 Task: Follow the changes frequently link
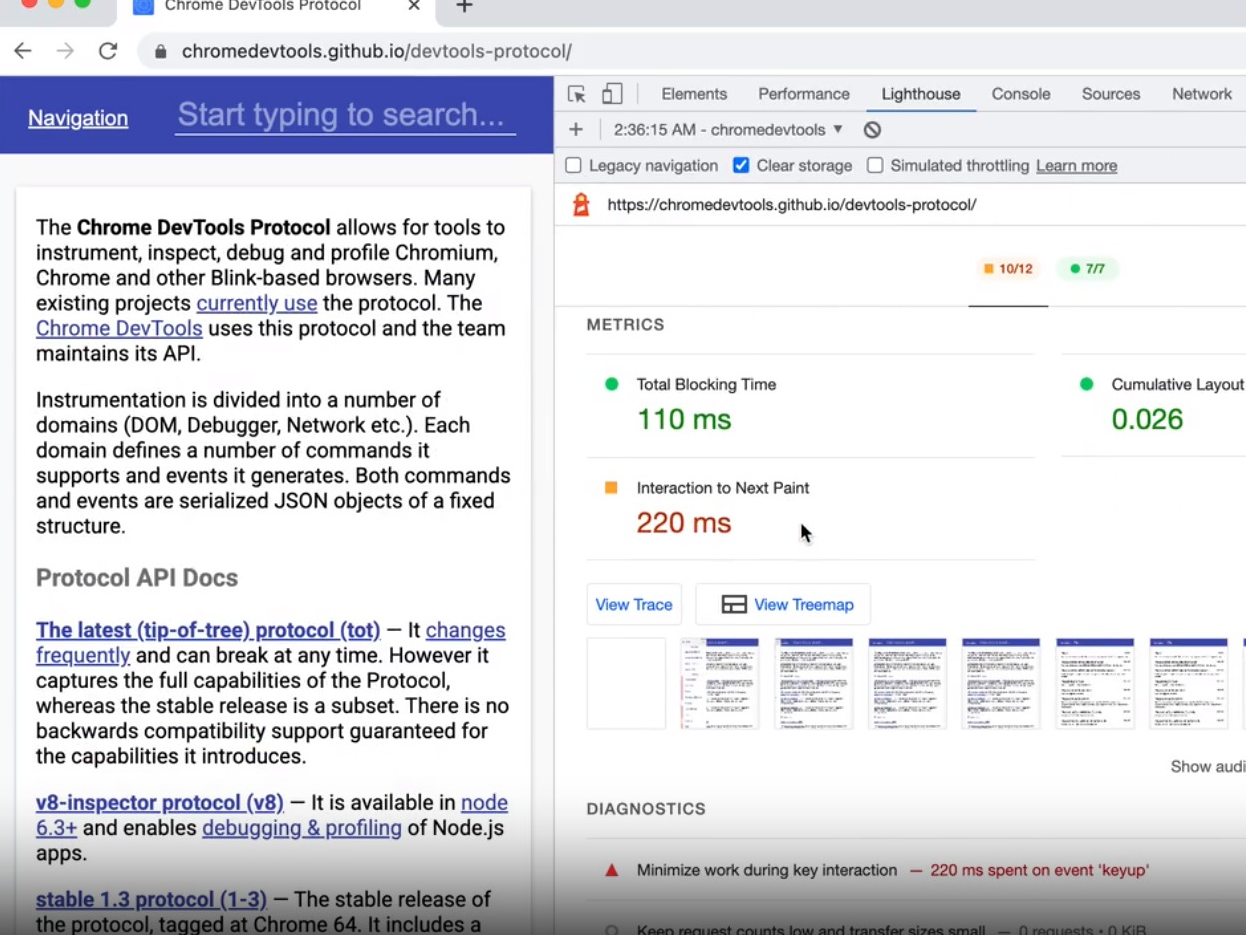tap(465, 630)
